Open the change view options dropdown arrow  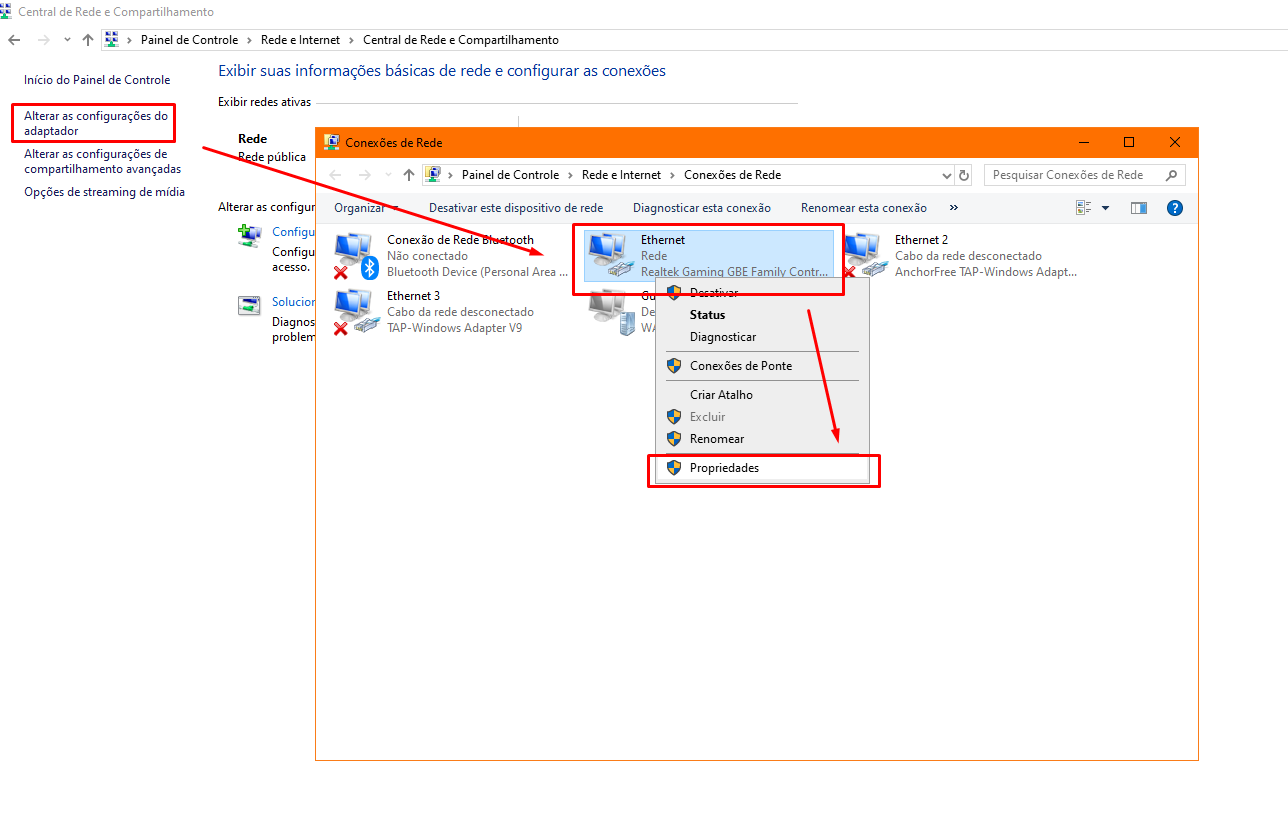pyautogui.click(x=1105, y=208)
